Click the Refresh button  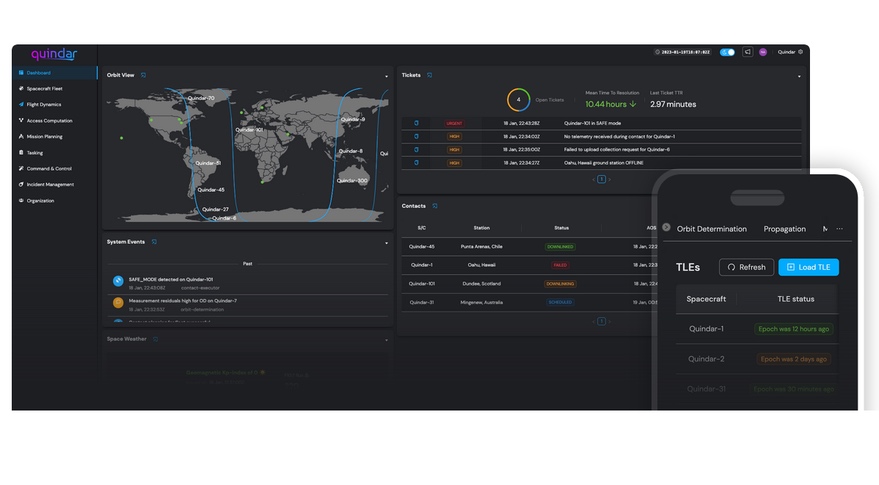click(746, 267)
